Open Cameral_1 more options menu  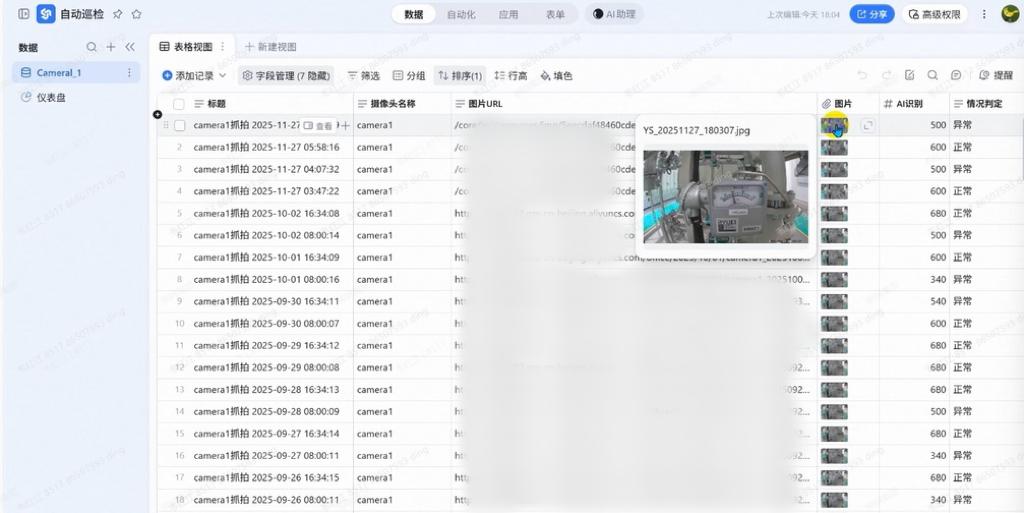(x=129, y=72)
